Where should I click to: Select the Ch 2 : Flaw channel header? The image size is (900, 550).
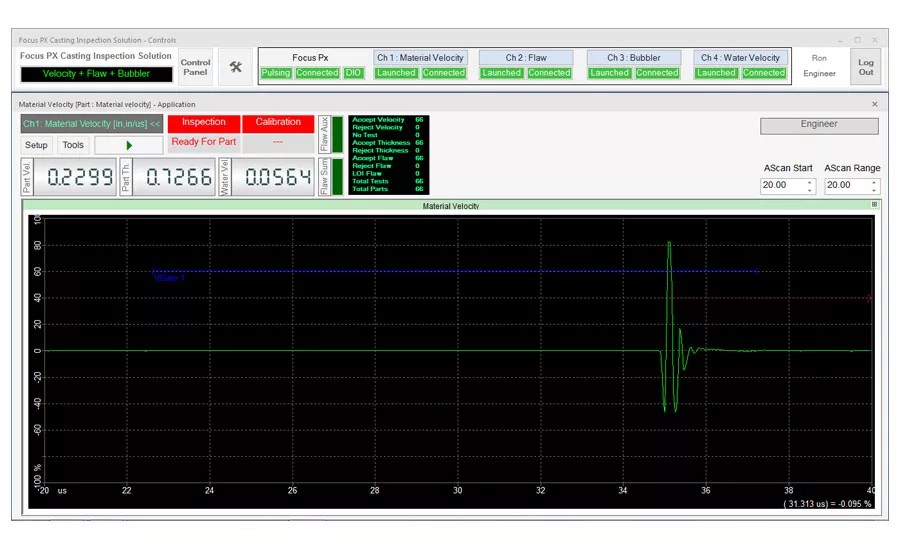click(526, 57)
